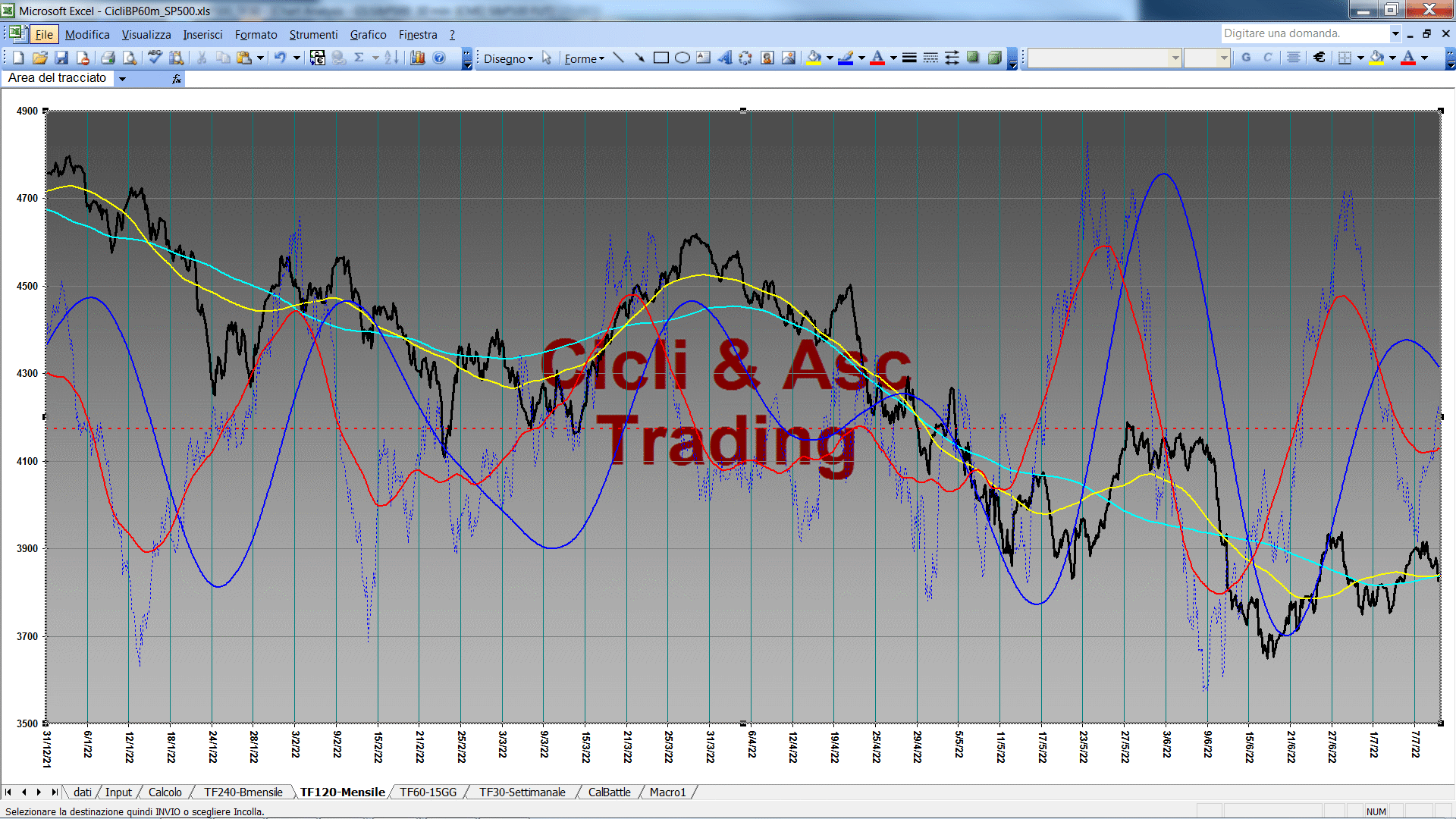
Task: Insert Clip Art icon
Action: [767, 58]
